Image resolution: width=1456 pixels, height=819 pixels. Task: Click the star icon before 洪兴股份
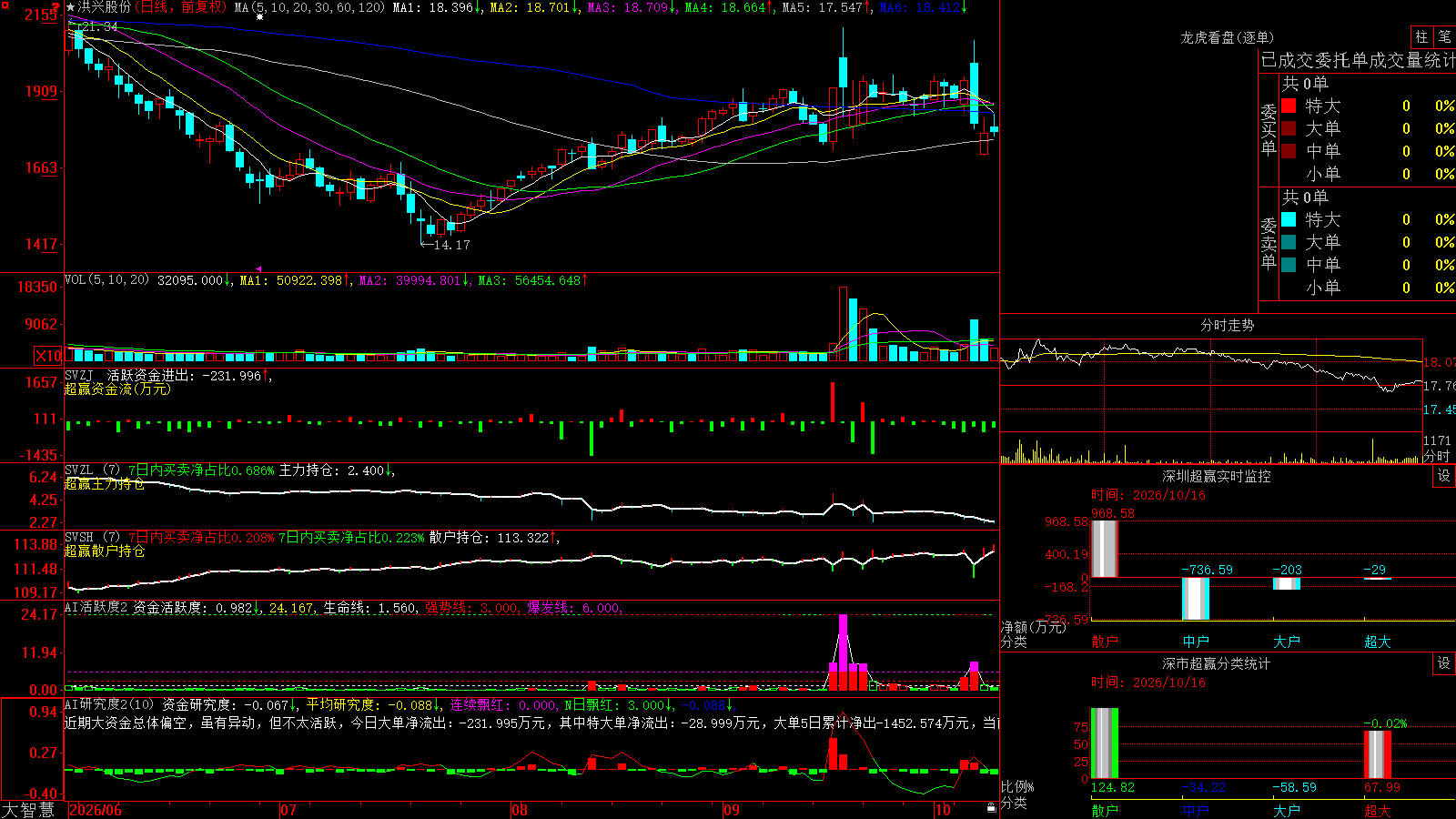[x=71, y=7]
